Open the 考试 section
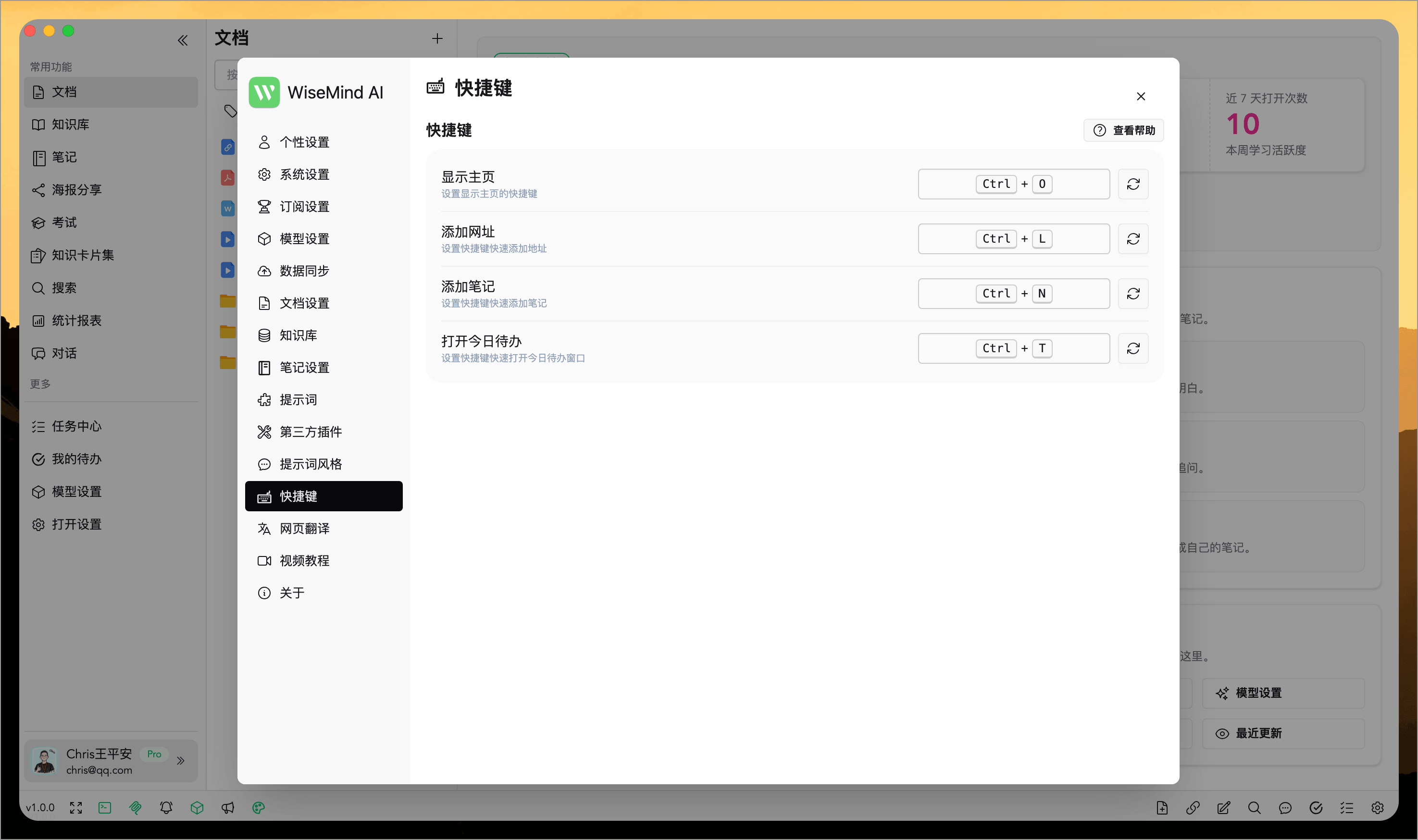This screenshot has width=1418, height=840. pyautogui.click(x=64, y=222)
